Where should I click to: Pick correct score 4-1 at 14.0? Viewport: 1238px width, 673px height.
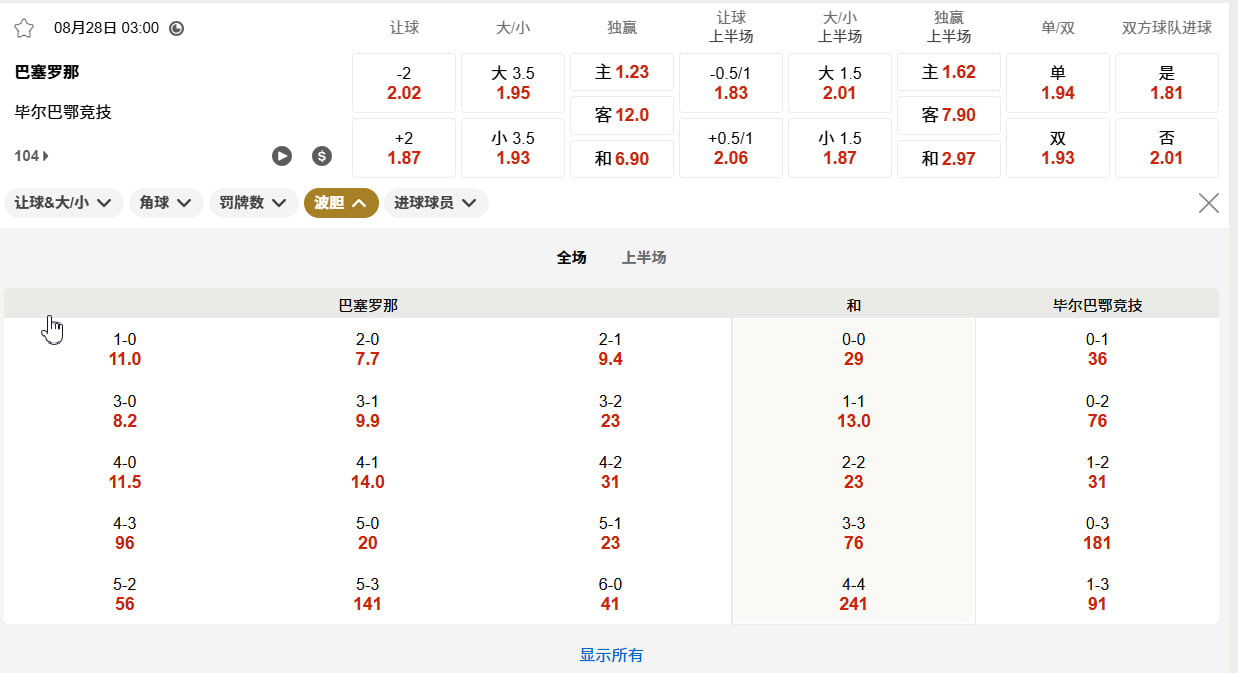point(368,472)
